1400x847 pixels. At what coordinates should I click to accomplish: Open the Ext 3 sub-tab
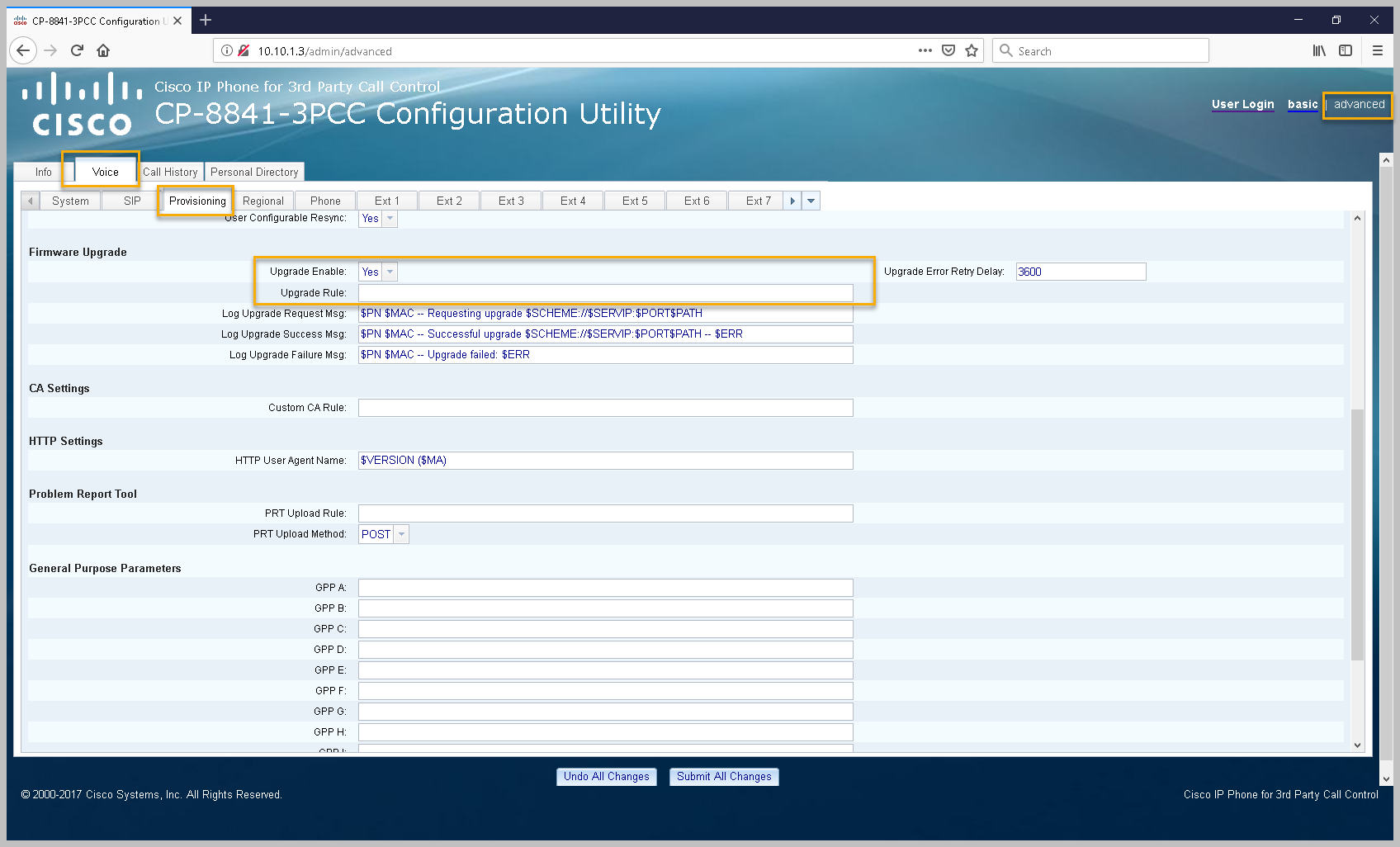511,201
